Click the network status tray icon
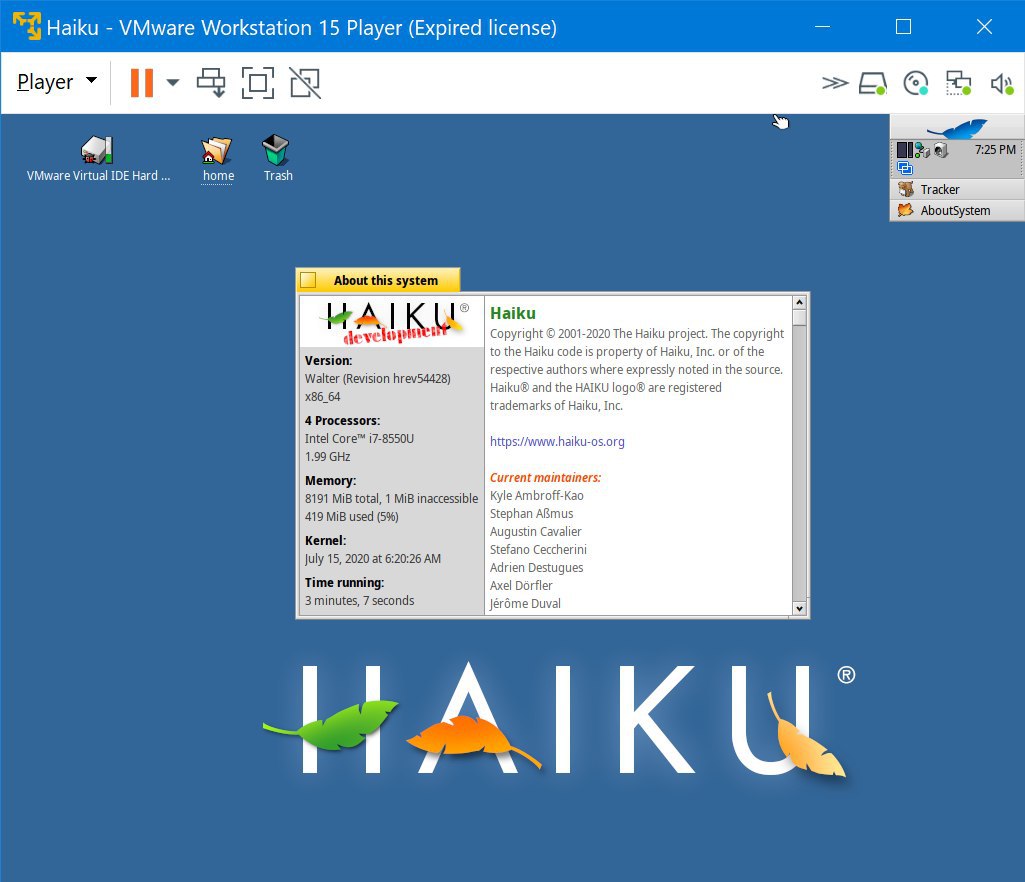This screenshot has width=1025, height=882. (x=922, y=150)
